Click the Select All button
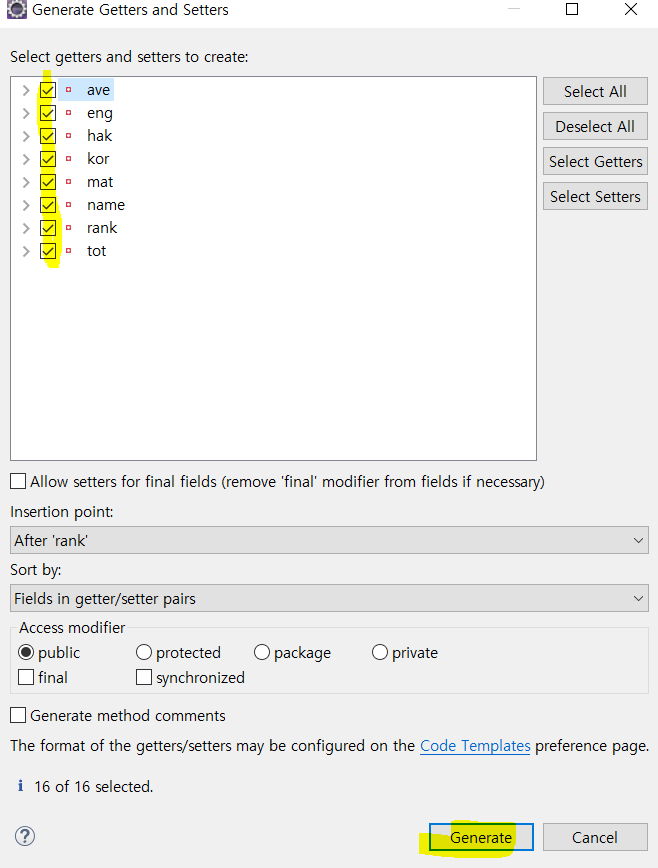Screen dimensions: 658x868 [595, 91]
